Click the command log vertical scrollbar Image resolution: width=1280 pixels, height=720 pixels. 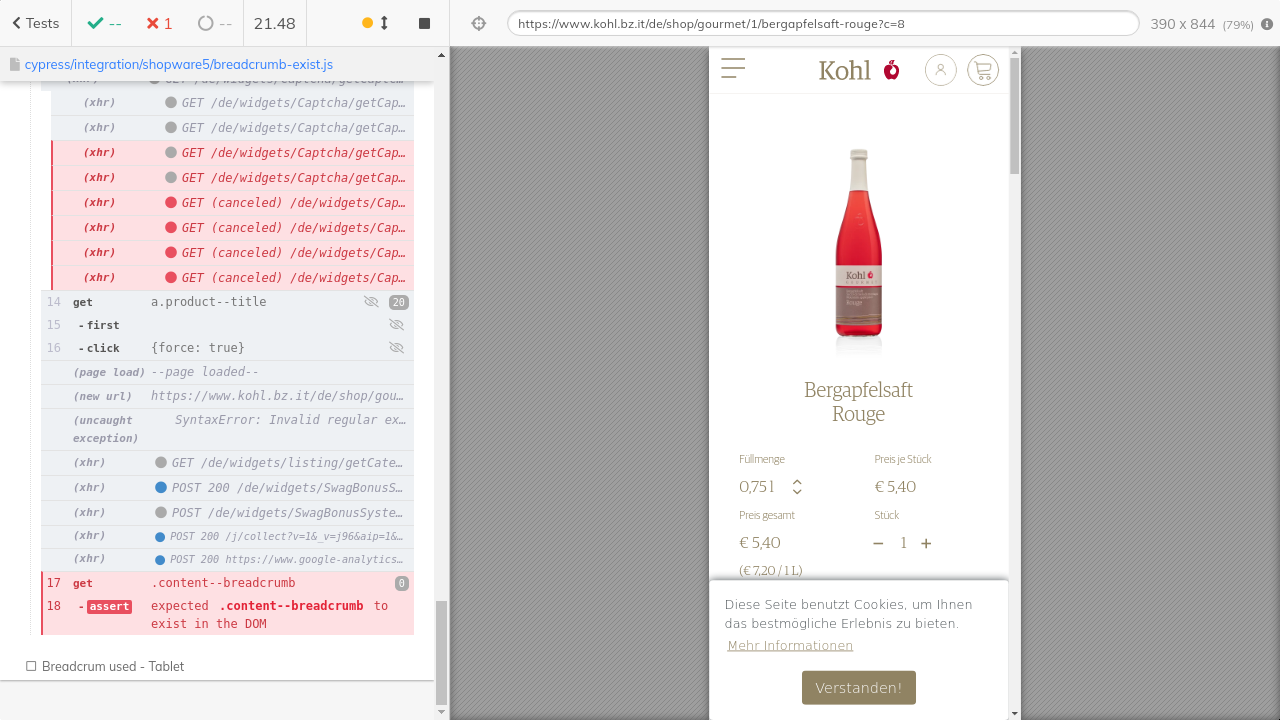click(x=441, y=650)
